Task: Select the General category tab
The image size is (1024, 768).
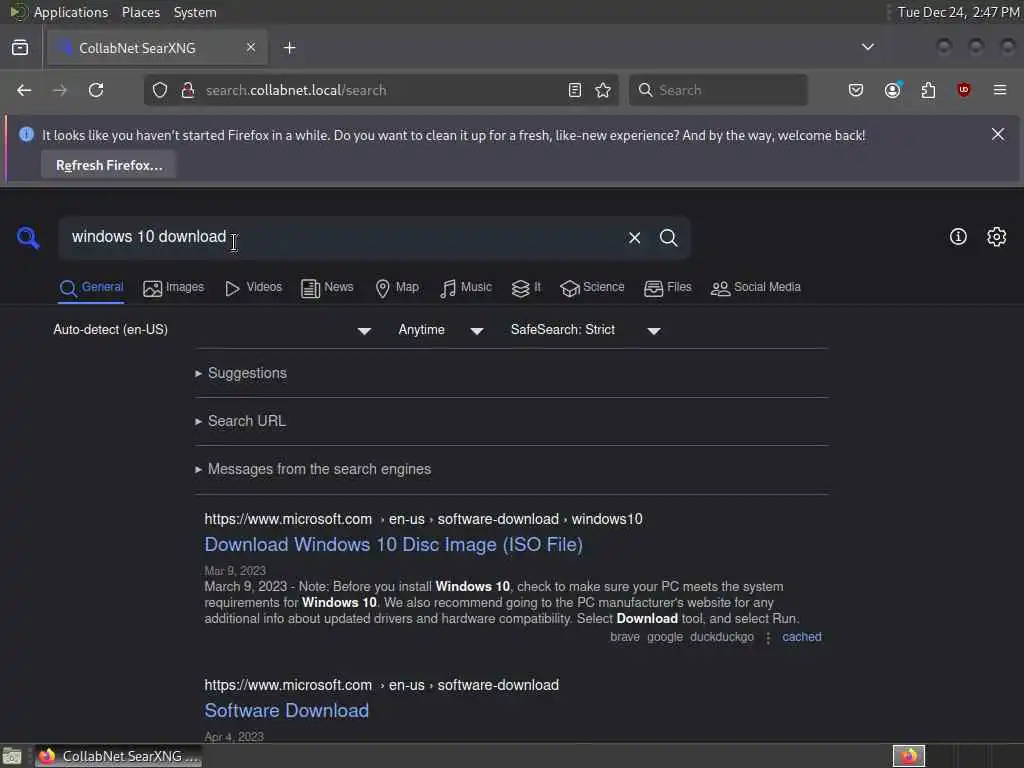Action: [91, 287]
